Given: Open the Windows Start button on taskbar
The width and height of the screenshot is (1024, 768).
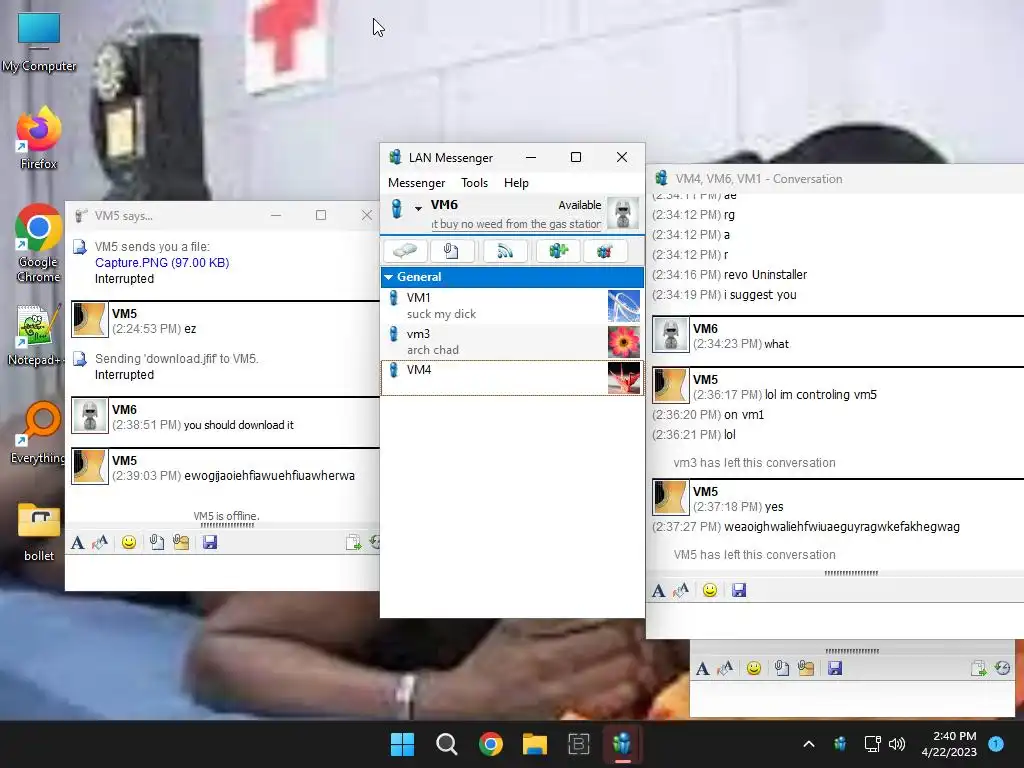Looking at the screenshot, I should coord(402,744).
